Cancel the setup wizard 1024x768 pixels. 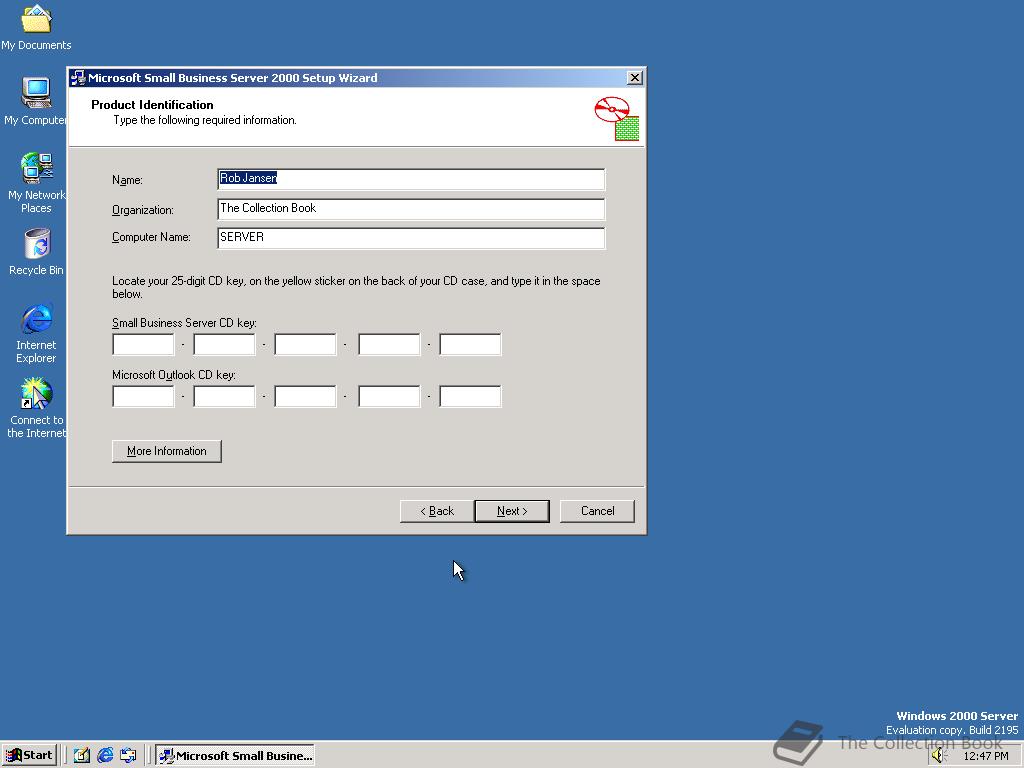[x=598, y=511]
